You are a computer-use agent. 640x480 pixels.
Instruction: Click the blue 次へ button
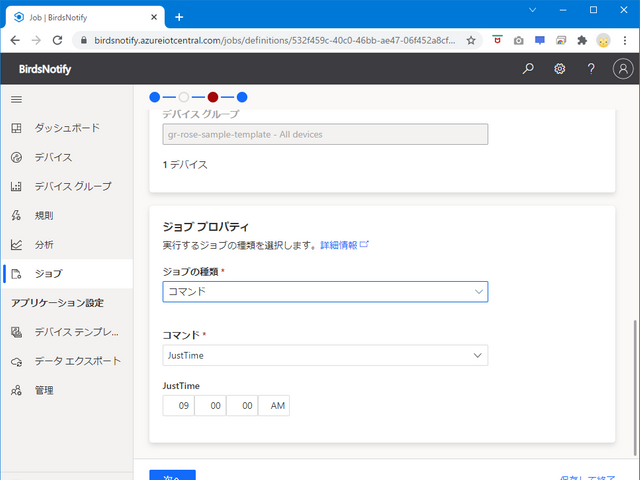[172, 475]
